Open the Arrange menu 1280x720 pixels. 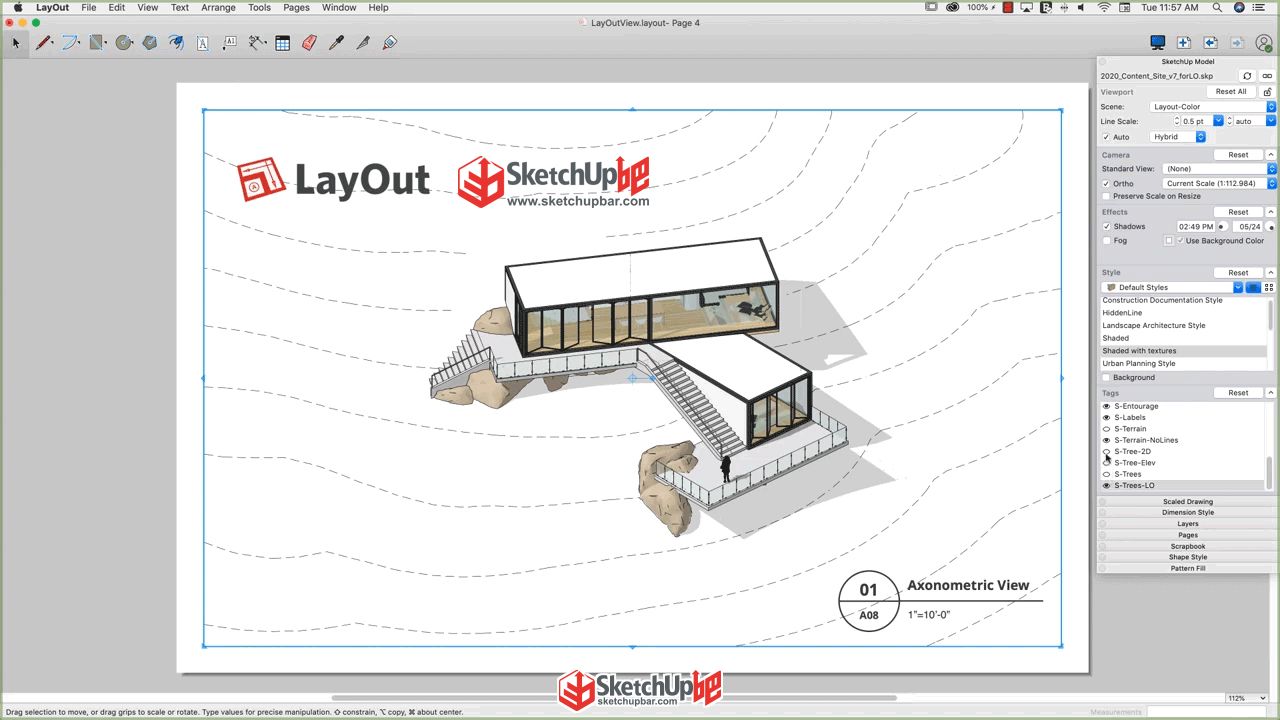(x=218, y=7)
